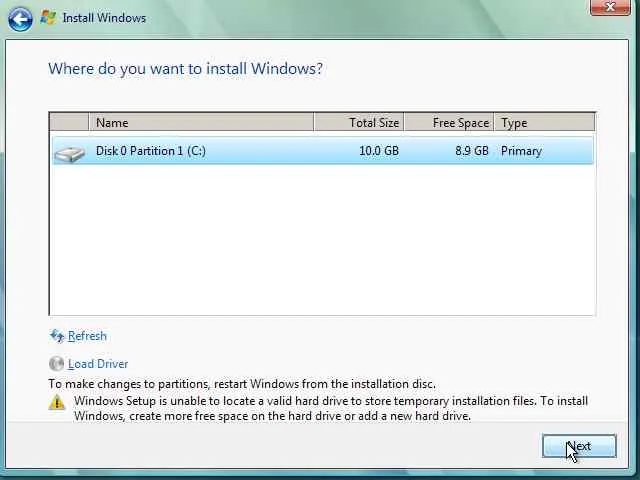Click the Primary type cell
This screenshot has height=480, width=640.
tap(521, 151)
